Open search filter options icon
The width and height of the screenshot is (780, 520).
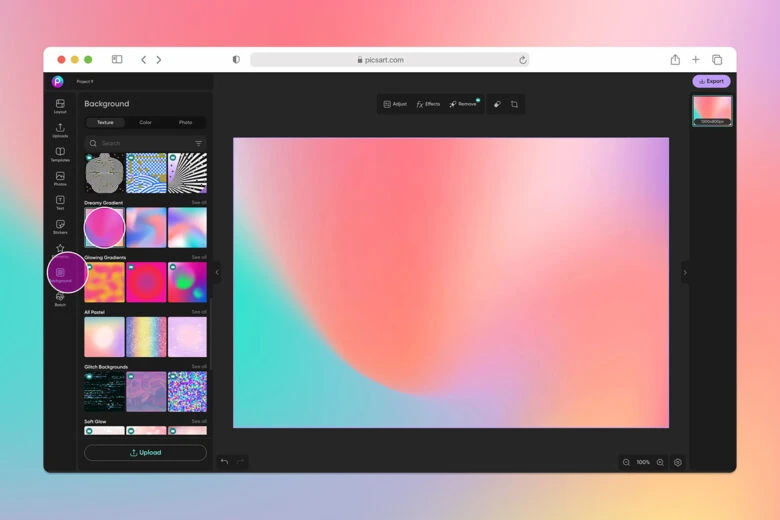[x=198, y=143]
